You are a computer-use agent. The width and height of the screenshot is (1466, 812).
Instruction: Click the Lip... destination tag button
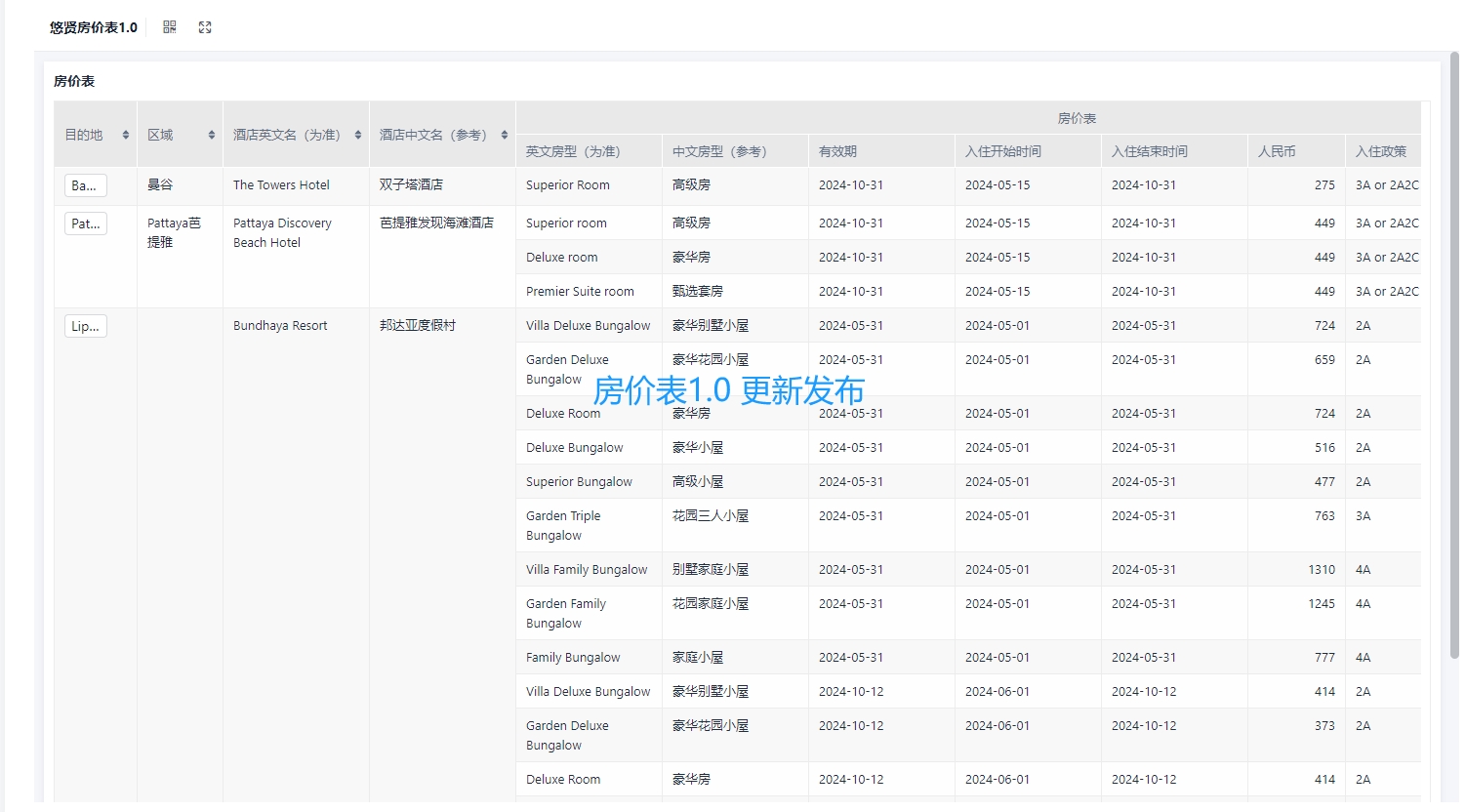point(85,325)
